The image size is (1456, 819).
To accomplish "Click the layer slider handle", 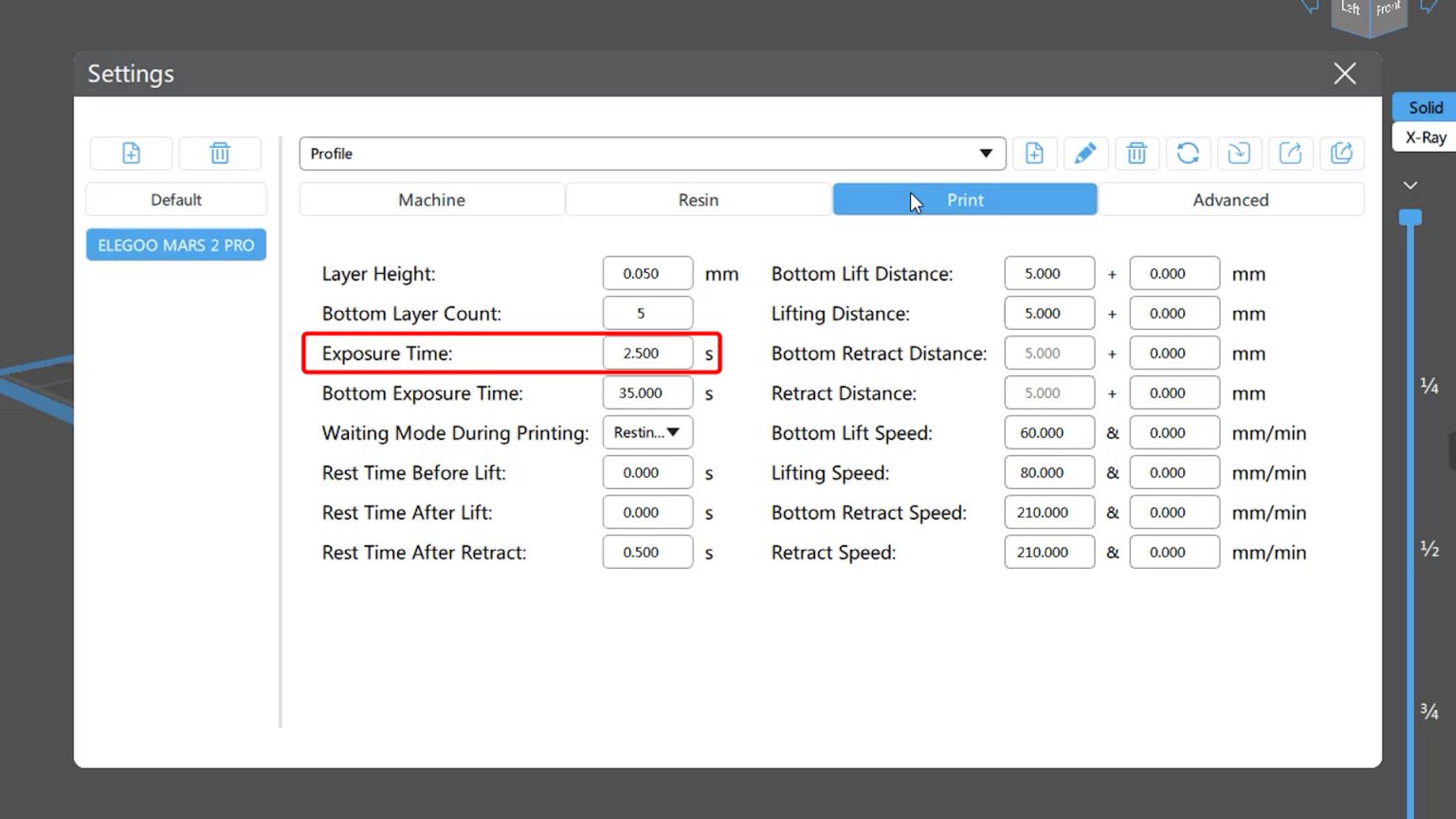I will click(1410, 218).
